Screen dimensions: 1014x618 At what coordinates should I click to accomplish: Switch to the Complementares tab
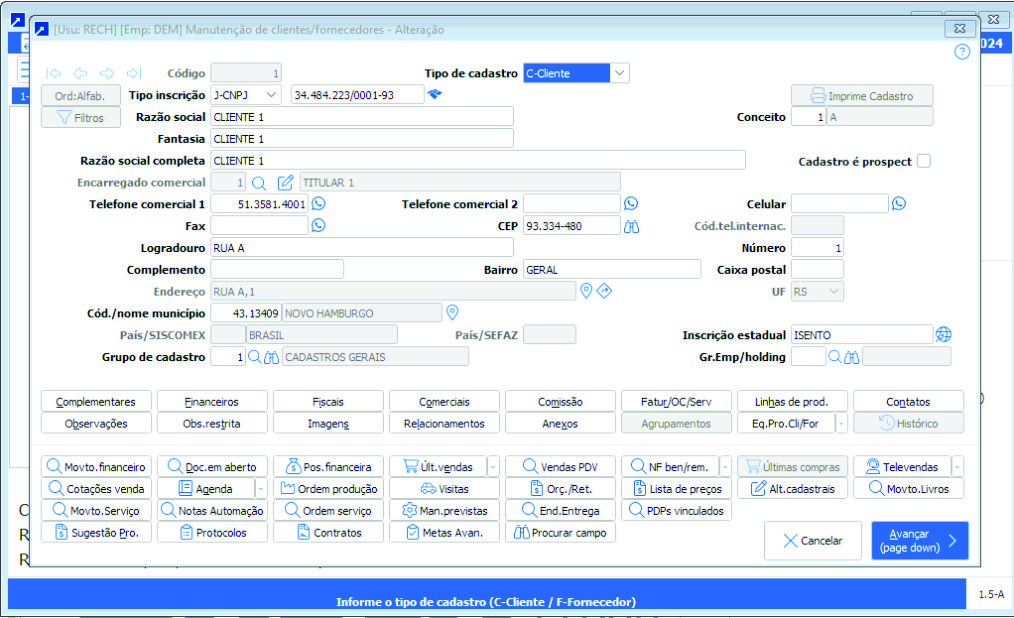pyautogui.click(x=95, y=400)
